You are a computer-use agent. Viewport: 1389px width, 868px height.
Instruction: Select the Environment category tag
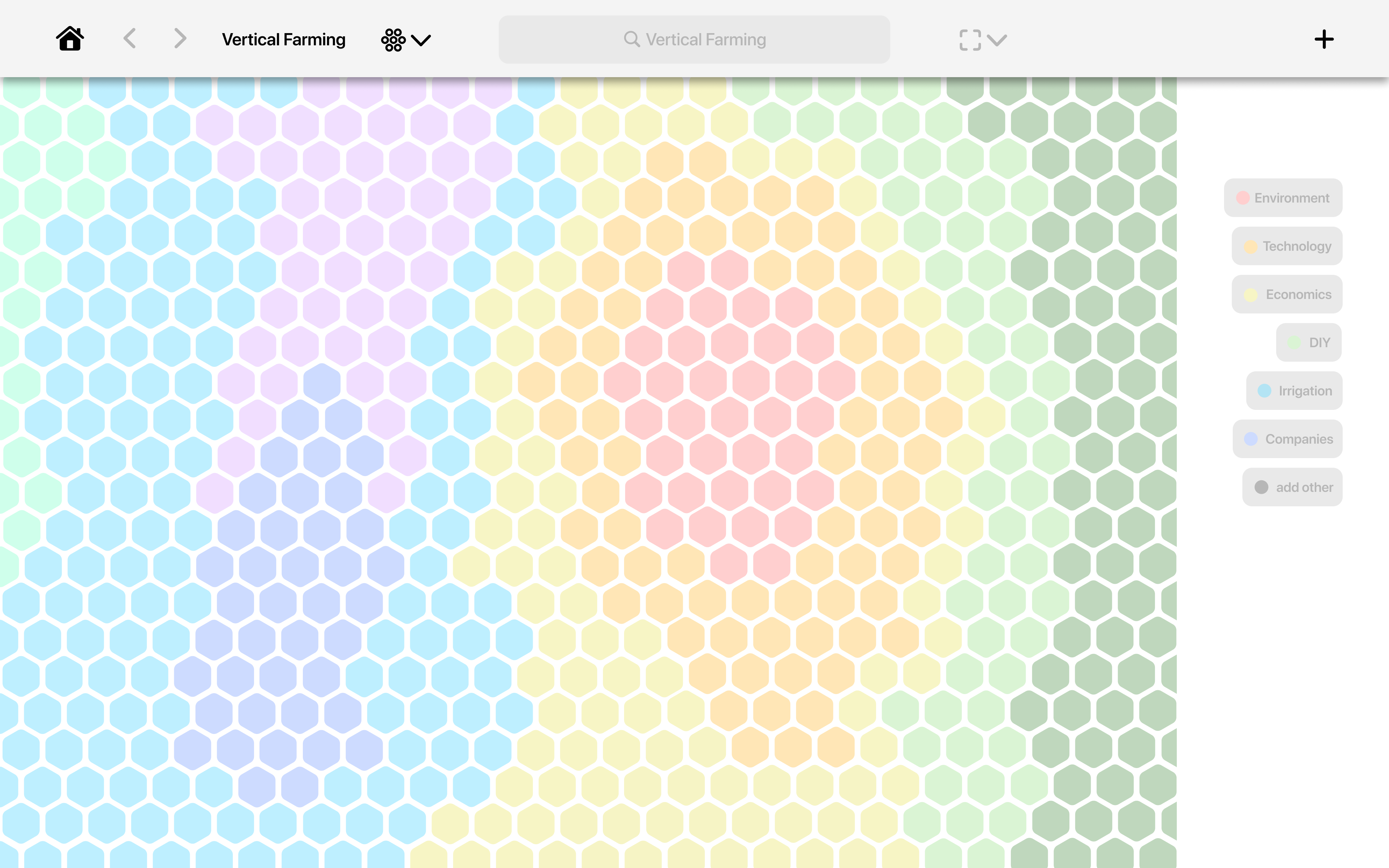tap(1283, 197)
